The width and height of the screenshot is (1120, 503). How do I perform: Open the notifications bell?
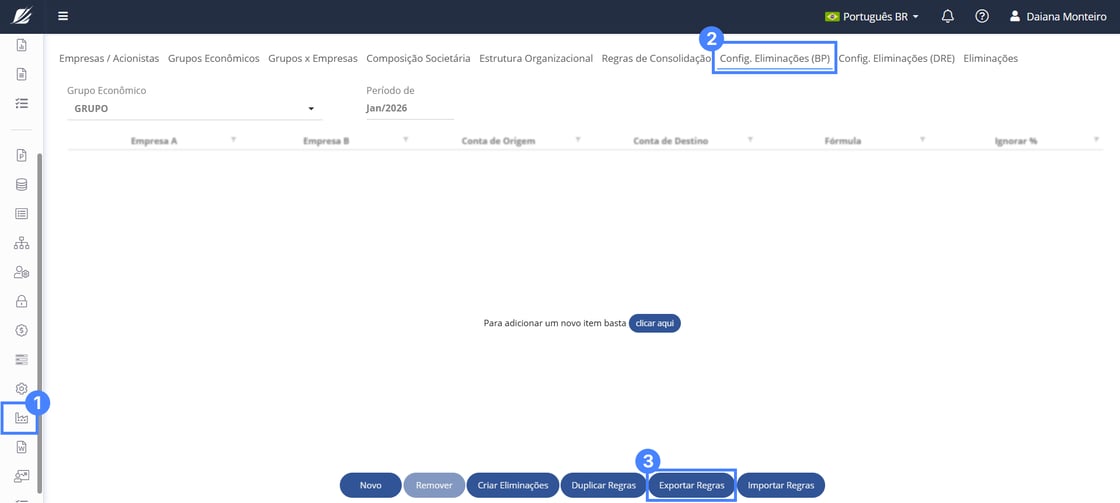pos(948,16)
